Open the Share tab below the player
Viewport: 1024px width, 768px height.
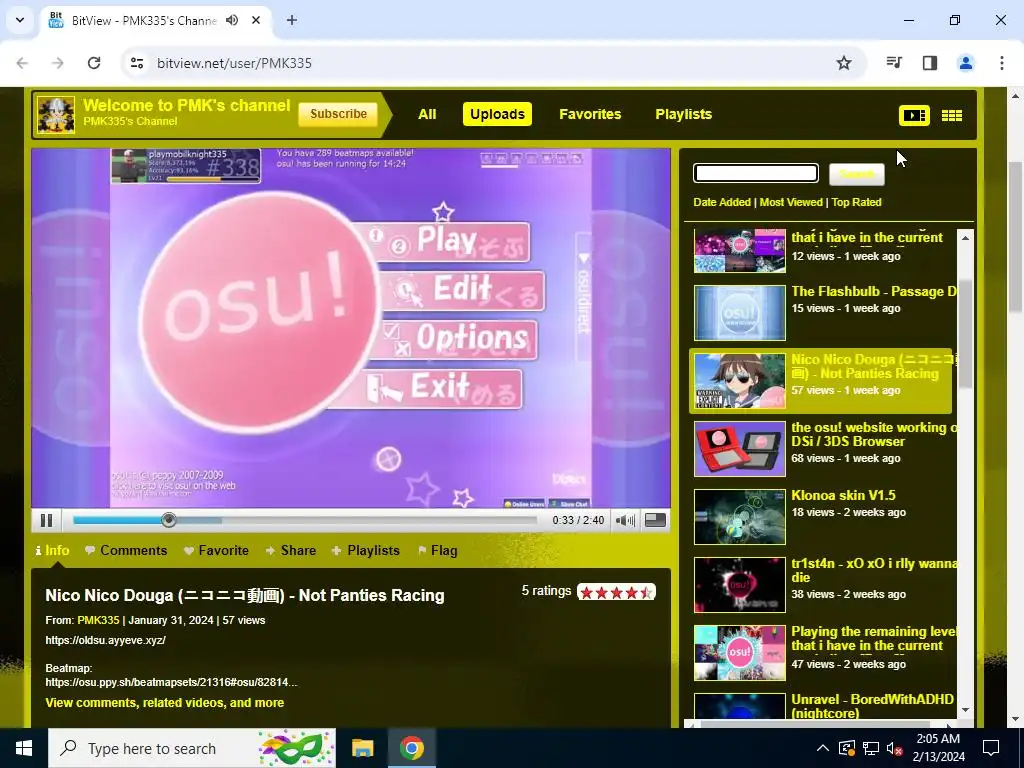point(291,551)
